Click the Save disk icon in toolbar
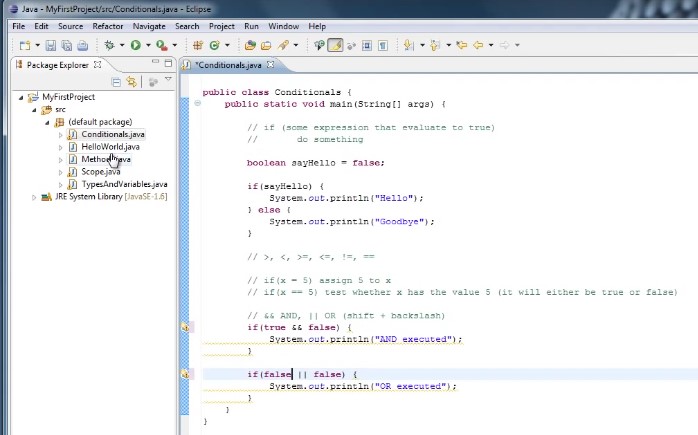This screenshot has height=435, width=698. pos(51,45)
